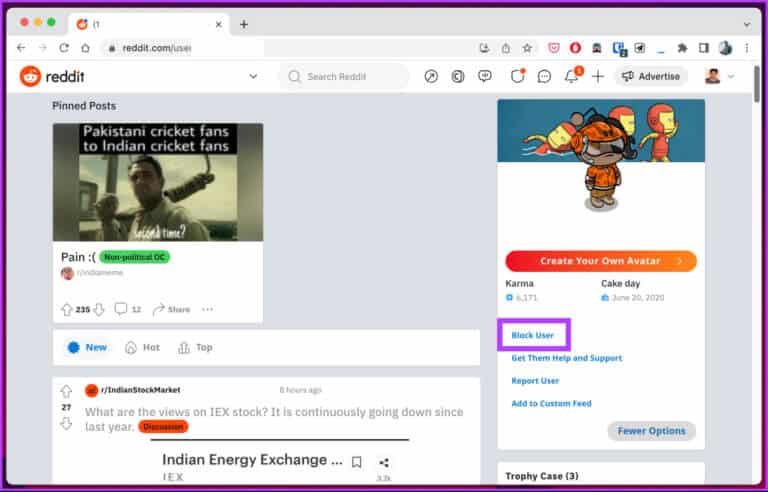Open the Popular arrow icon in header

coord(431,76)
